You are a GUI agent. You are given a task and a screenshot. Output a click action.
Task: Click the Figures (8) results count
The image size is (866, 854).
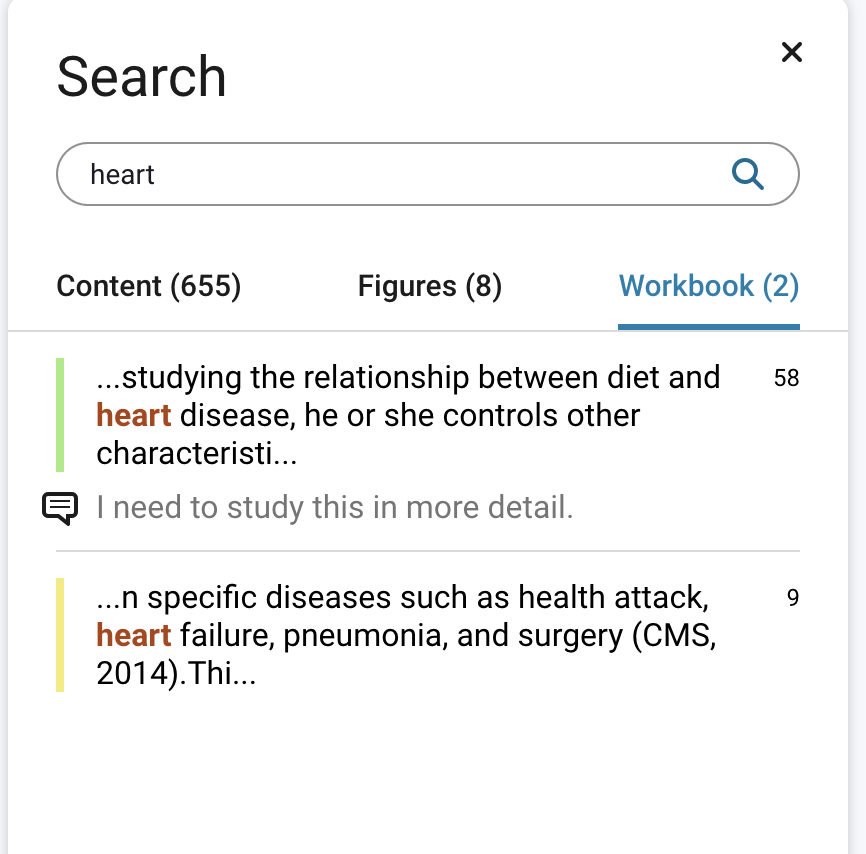[429, 286]
